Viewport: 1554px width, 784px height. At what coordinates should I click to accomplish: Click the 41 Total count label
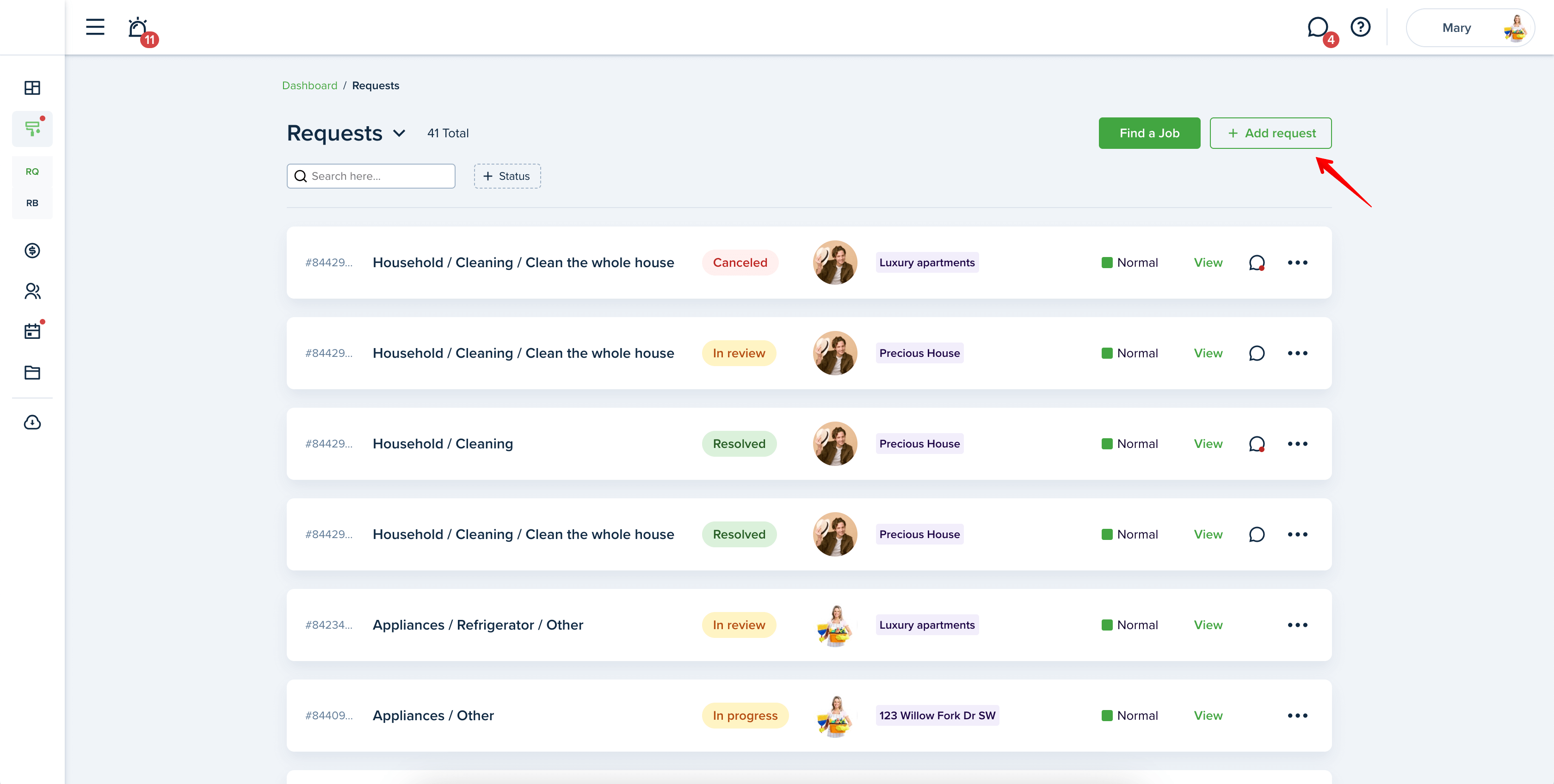pos(448,133)
